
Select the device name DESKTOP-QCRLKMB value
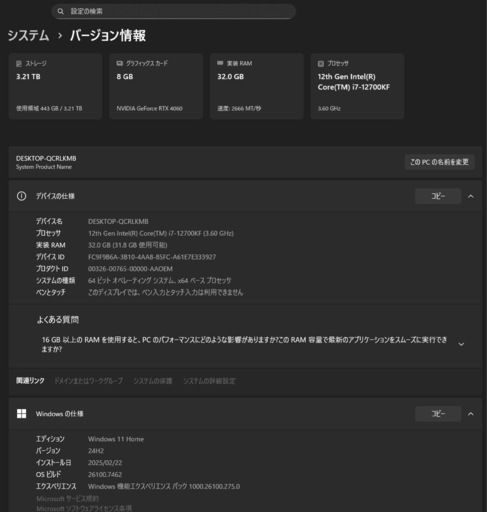click(x=118, y=221)
